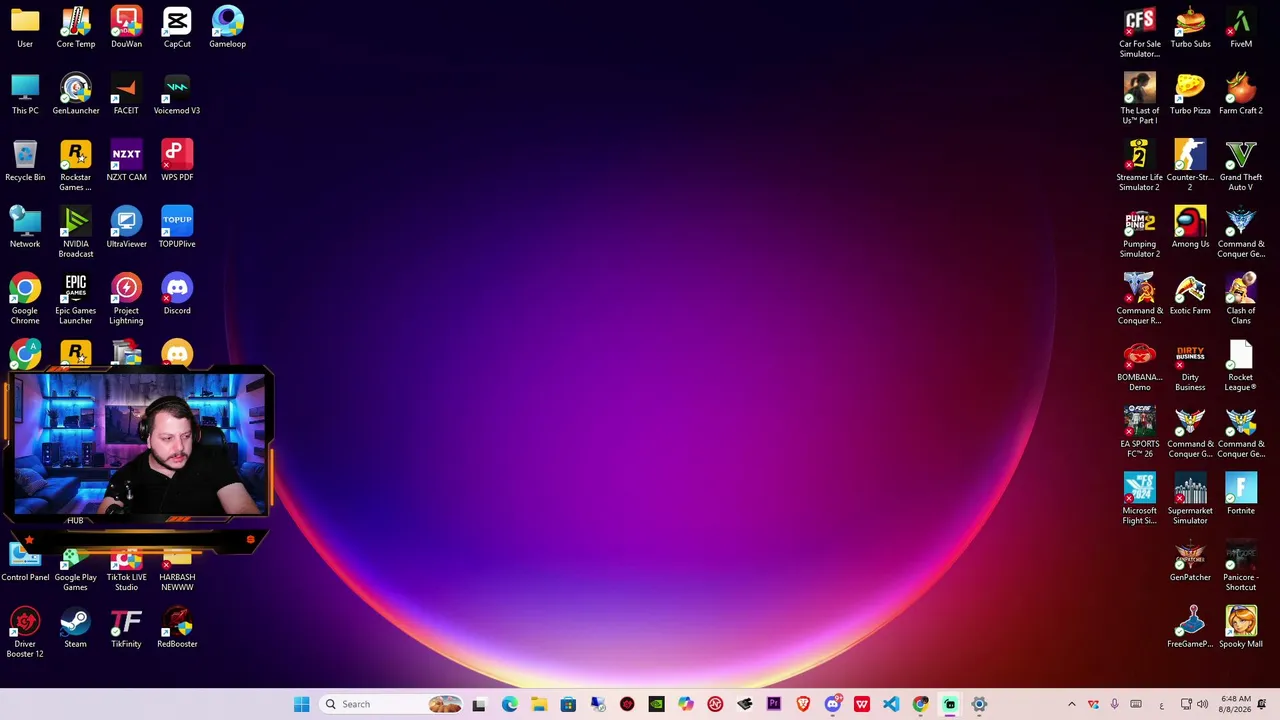1280x720 pixels.
Task: Open Windows Settings gear in the taskbar
Action: 979,704
